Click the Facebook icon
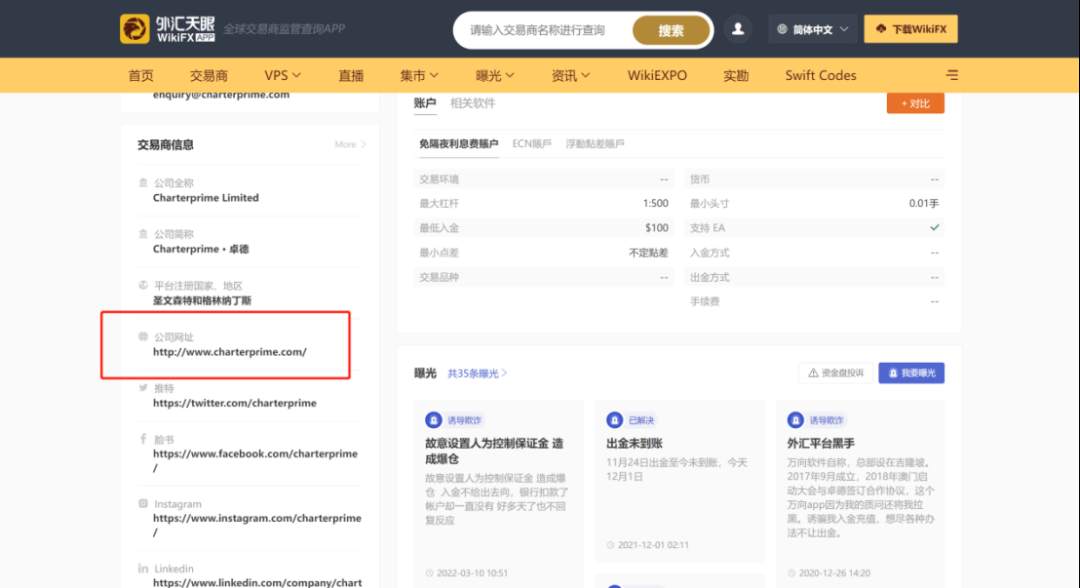 click(143, 439)
